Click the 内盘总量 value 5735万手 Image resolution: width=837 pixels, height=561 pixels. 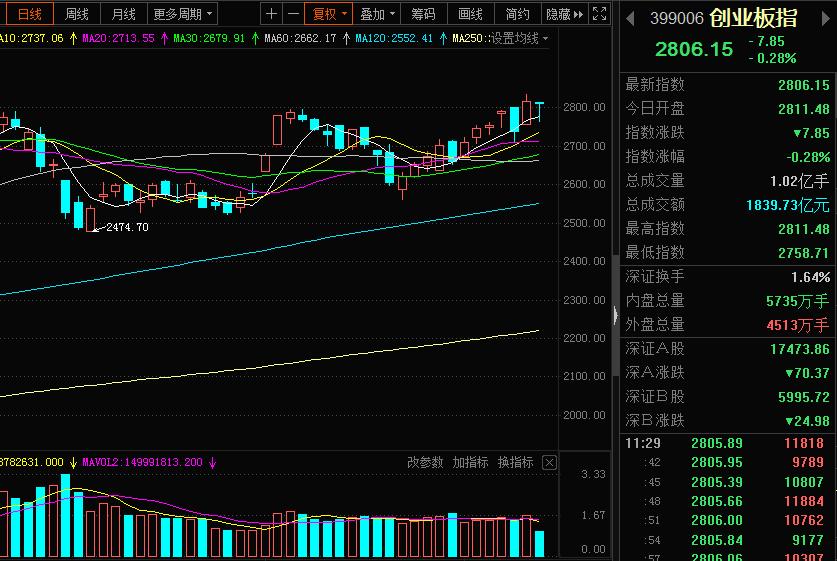pos(797,301)
